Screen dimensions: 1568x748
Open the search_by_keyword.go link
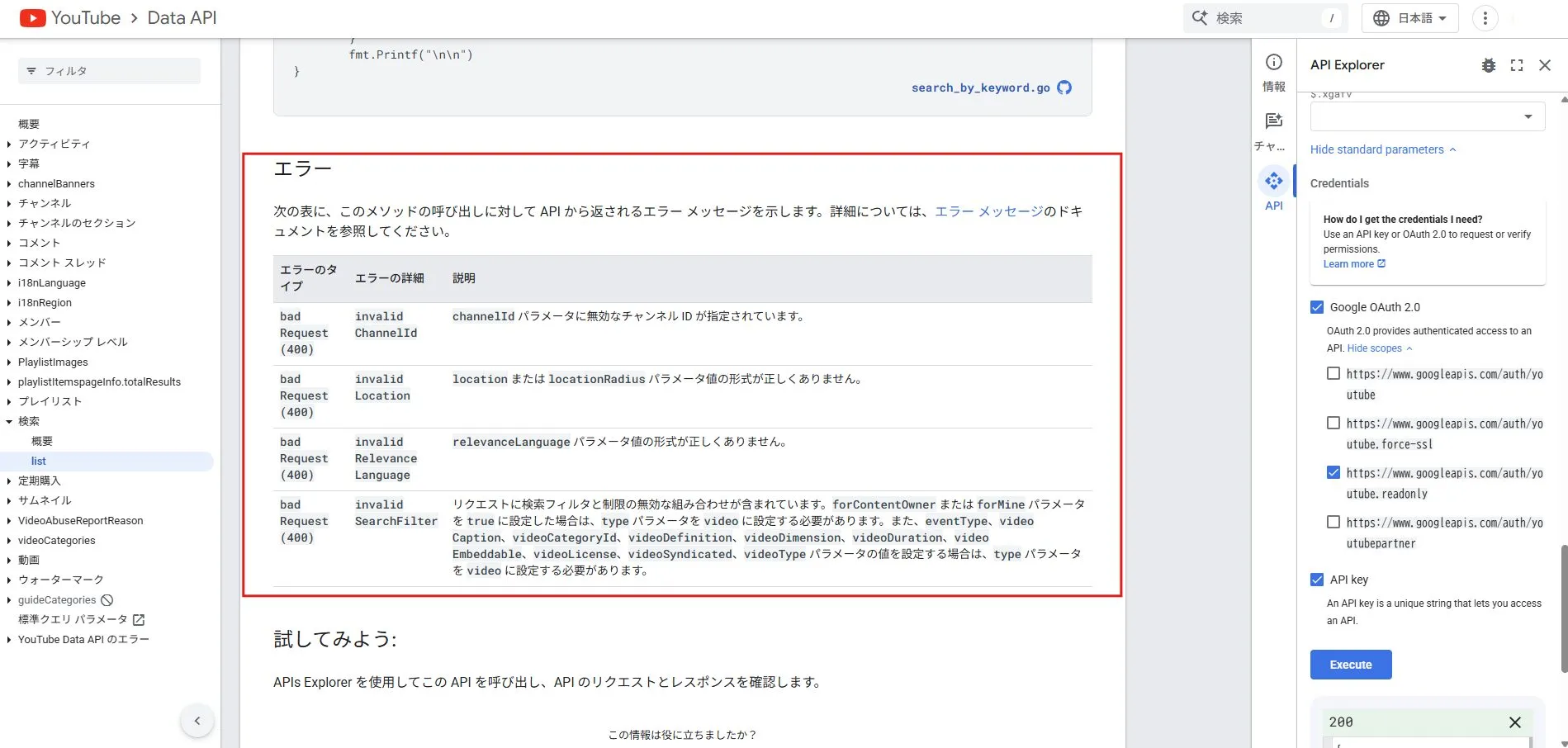pos(981,88)
